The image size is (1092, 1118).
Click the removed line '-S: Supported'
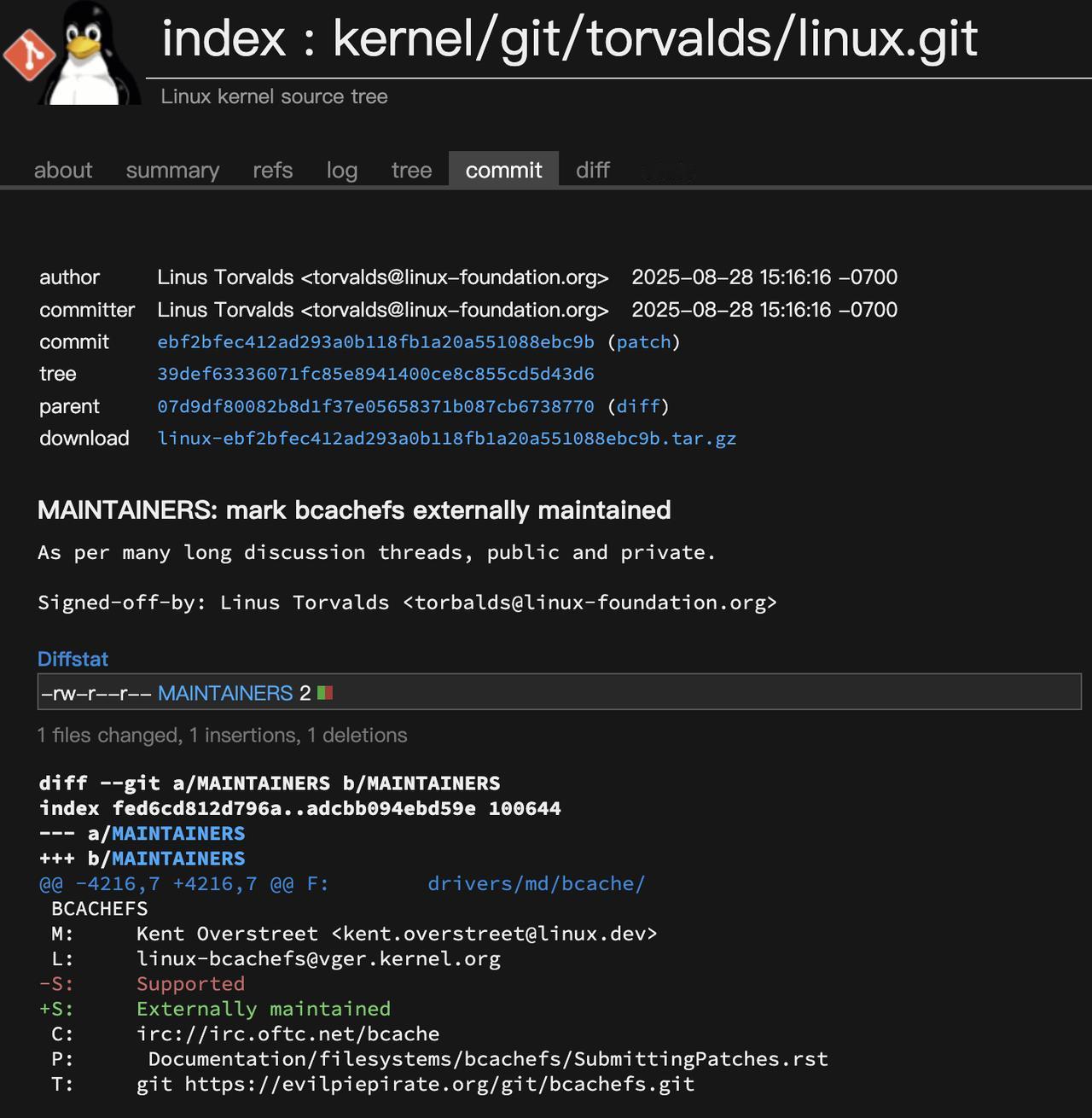coord(142,984)
